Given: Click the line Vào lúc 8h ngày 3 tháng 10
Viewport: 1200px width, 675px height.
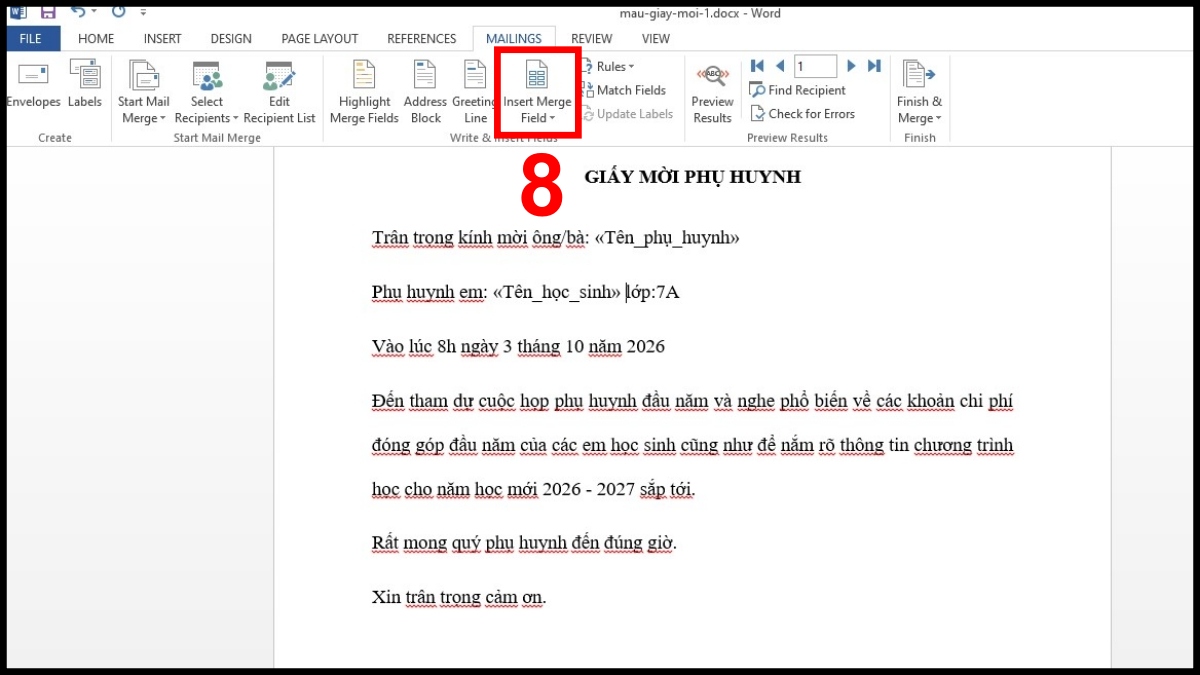Looking at the screenshot, I should [x=518, y=347].
